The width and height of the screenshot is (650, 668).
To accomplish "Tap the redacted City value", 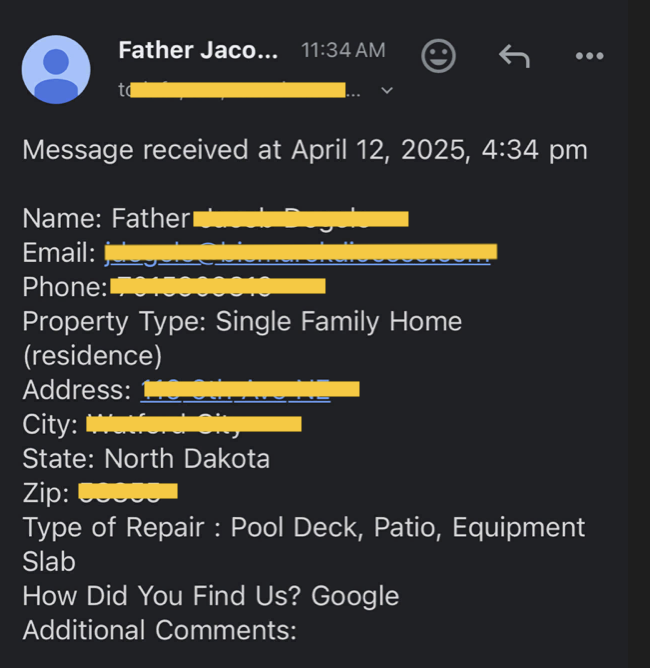I will click(194, 424).
